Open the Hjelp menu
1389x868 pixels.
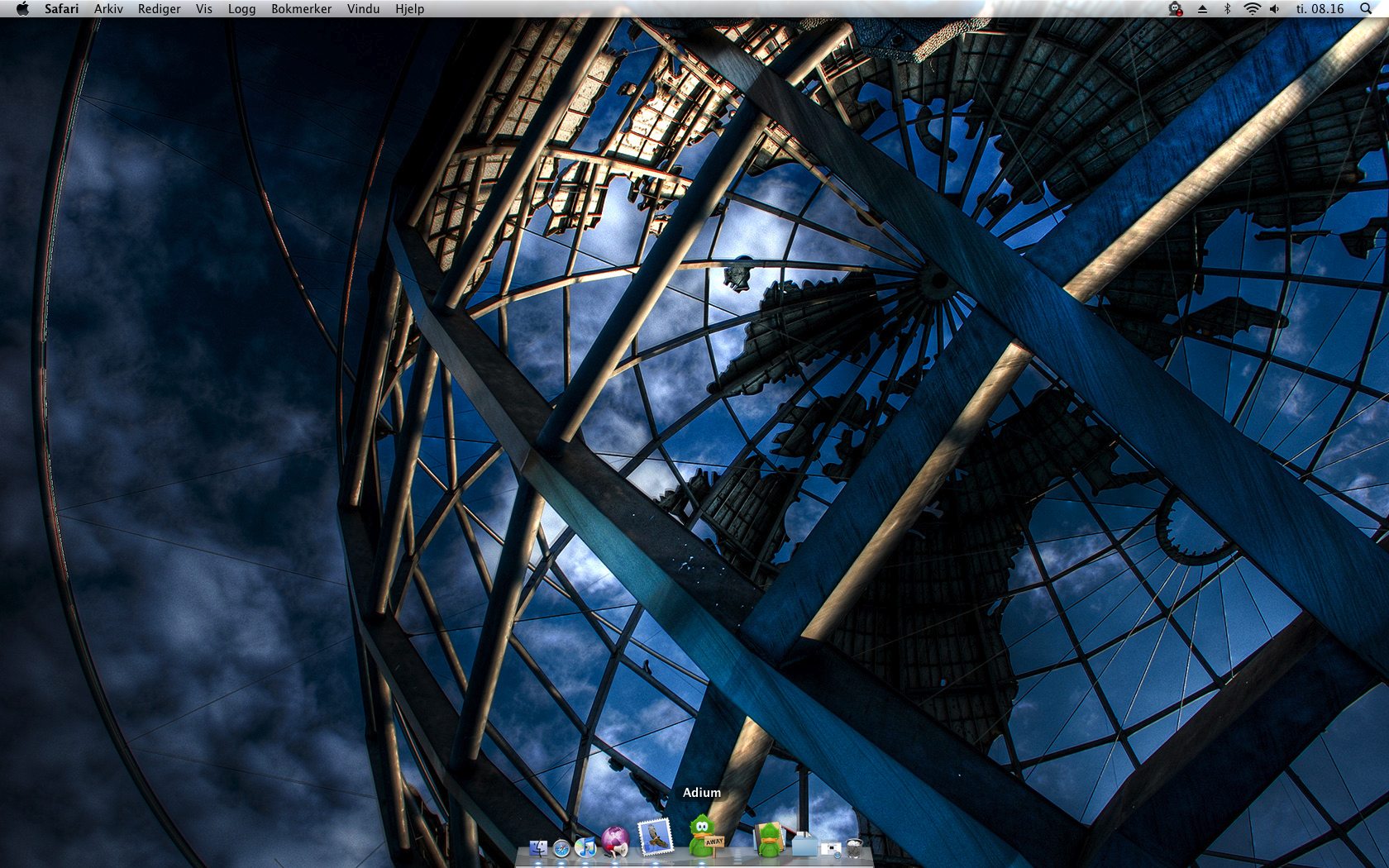[x=409, y=9]
